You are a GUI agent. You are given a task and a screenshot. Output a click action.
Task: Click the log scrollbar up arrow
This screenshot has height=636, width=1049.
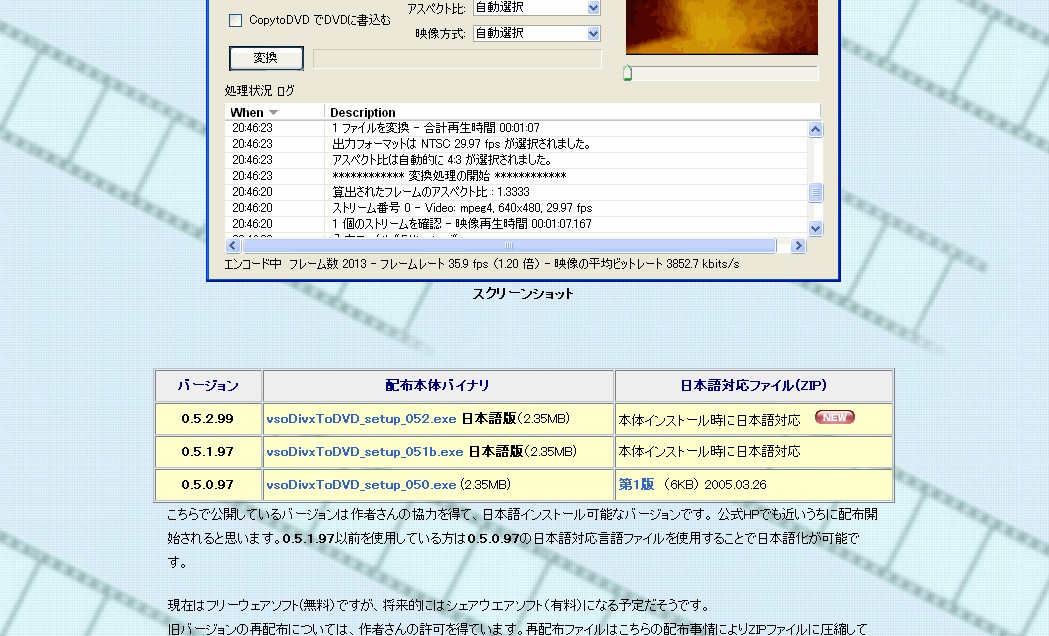815,130
